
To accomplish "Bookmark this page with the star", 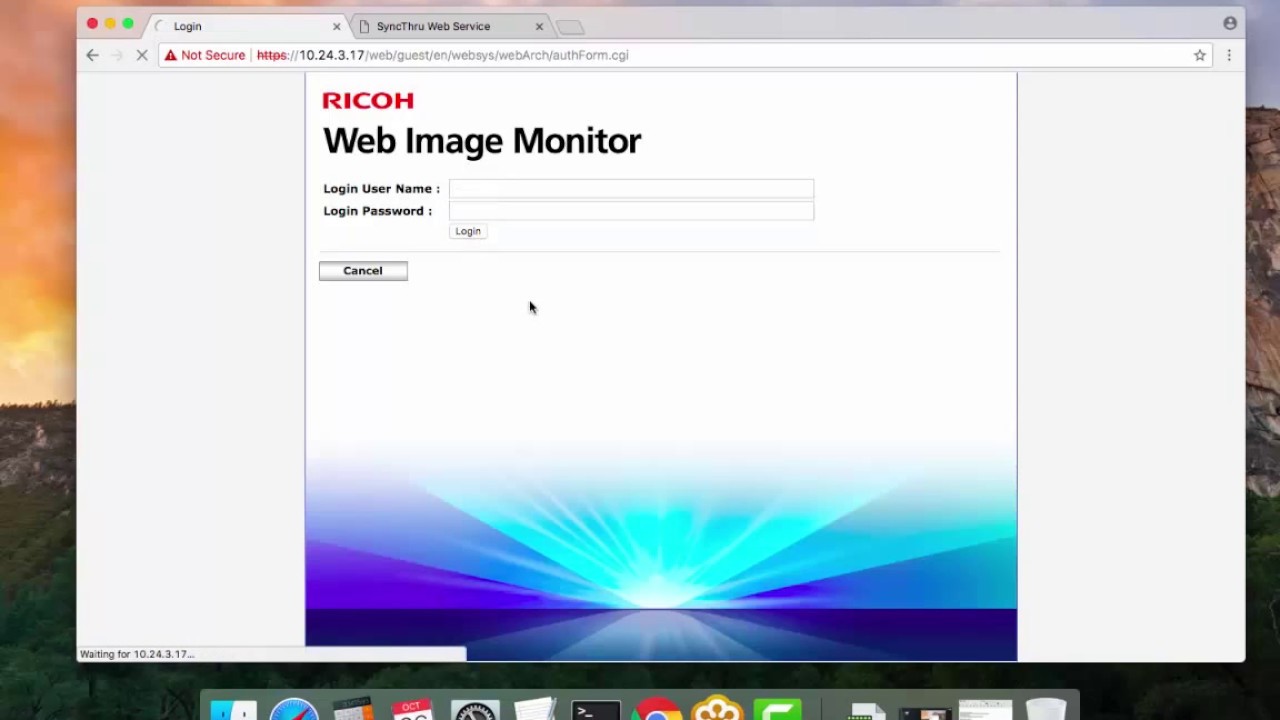I will tap(1200, 55).
